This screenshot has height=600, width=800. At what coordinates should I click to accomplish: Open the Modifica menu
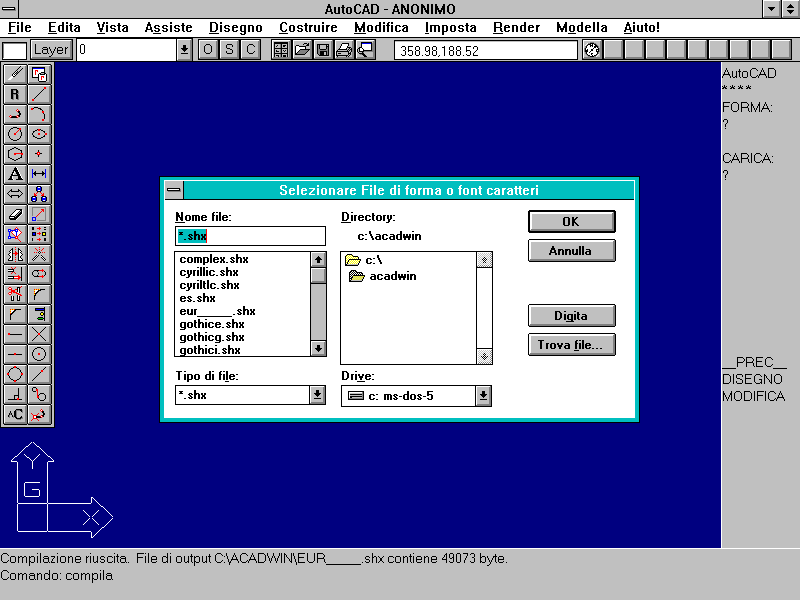coord(381,28)
